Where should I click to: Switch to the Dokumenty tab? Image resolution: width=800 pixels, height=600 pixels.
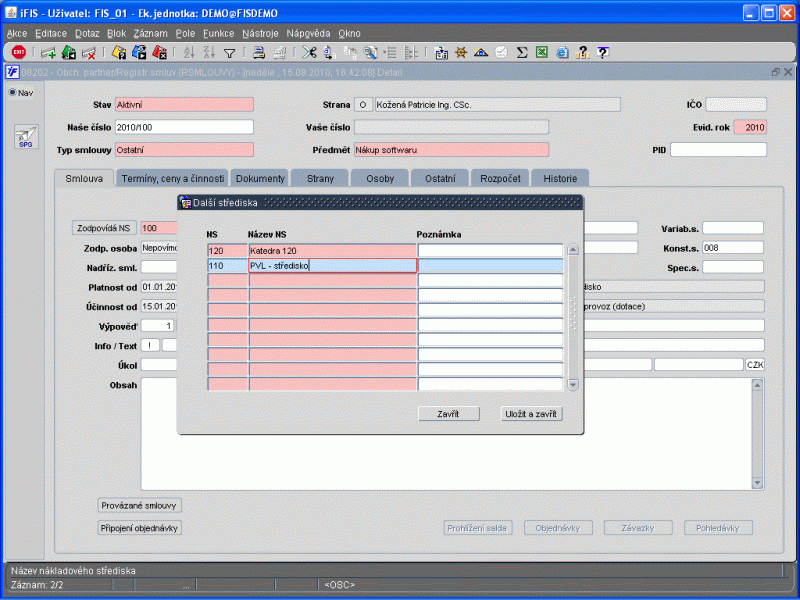click(x=261, y=178)
